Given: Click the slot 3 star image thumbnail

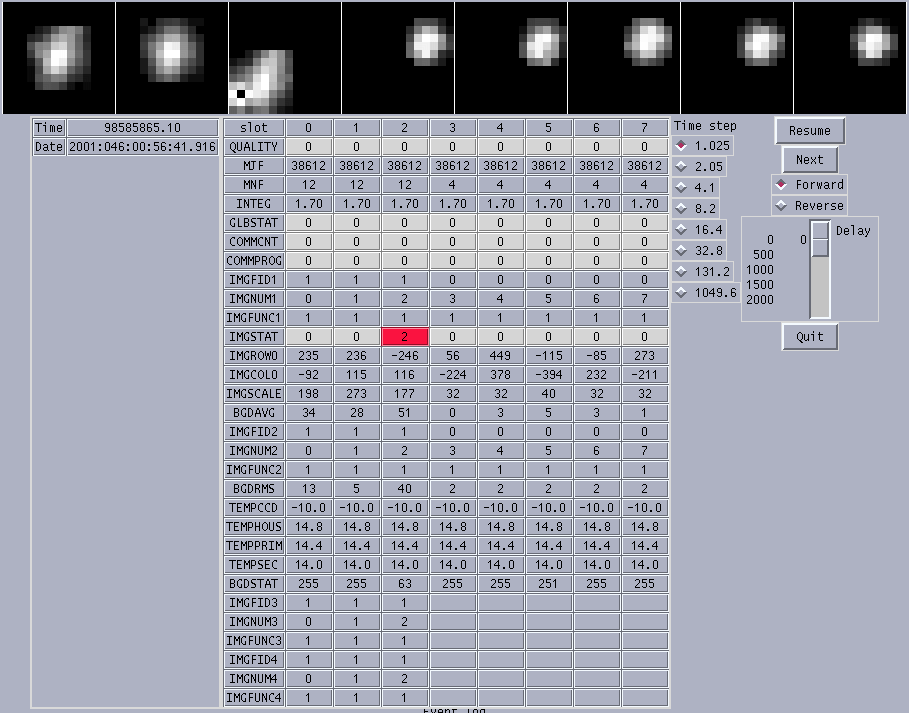Looking at the screenshot, I should pyautogui.click(x=398, y=58).
